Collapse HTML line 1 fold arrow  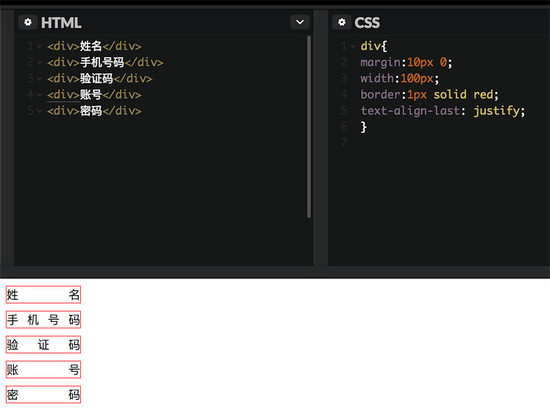[x=40, y=46]
